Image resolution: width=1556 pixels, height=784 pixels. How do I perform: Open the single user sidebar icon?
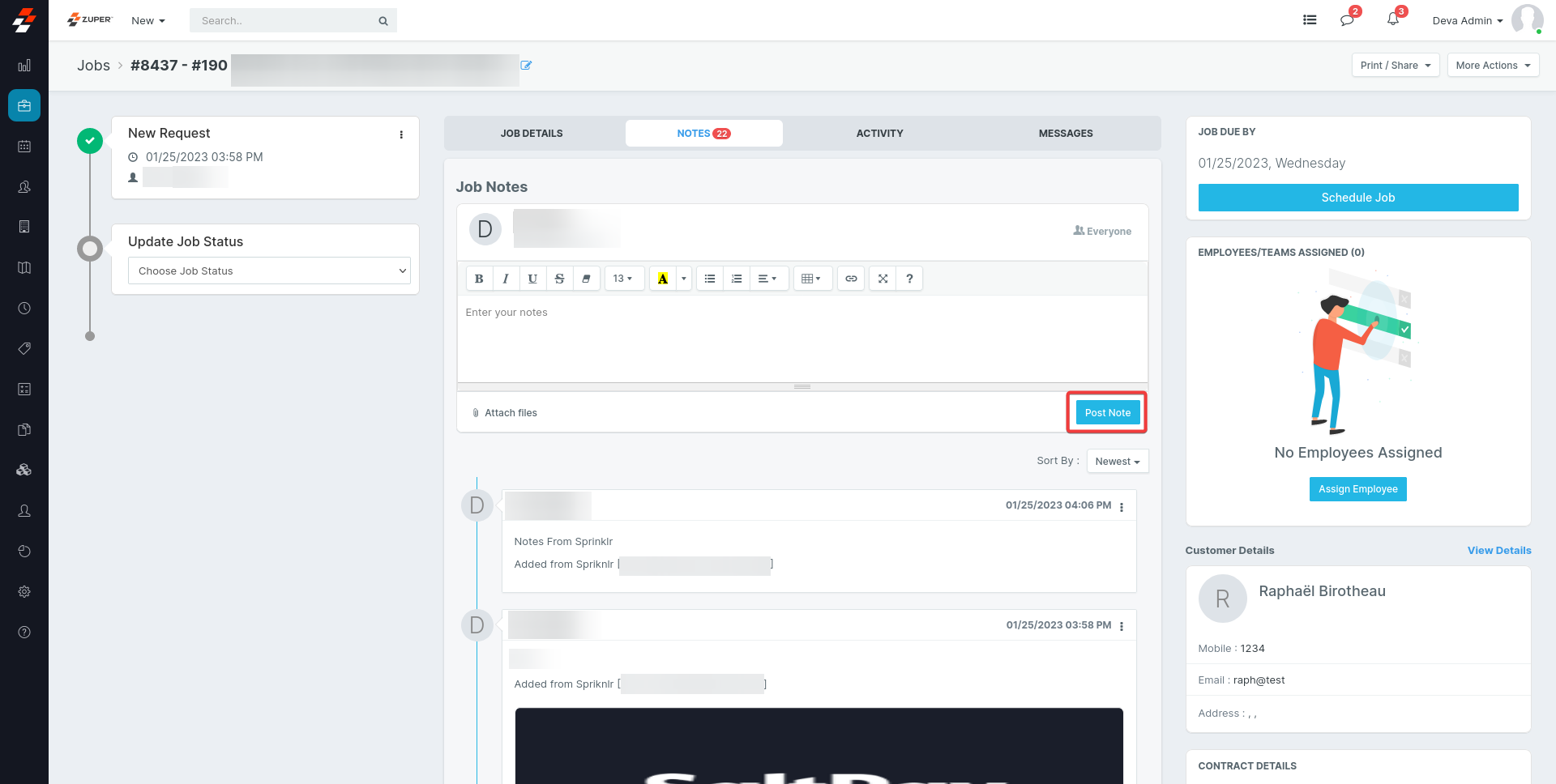[24, 511]
